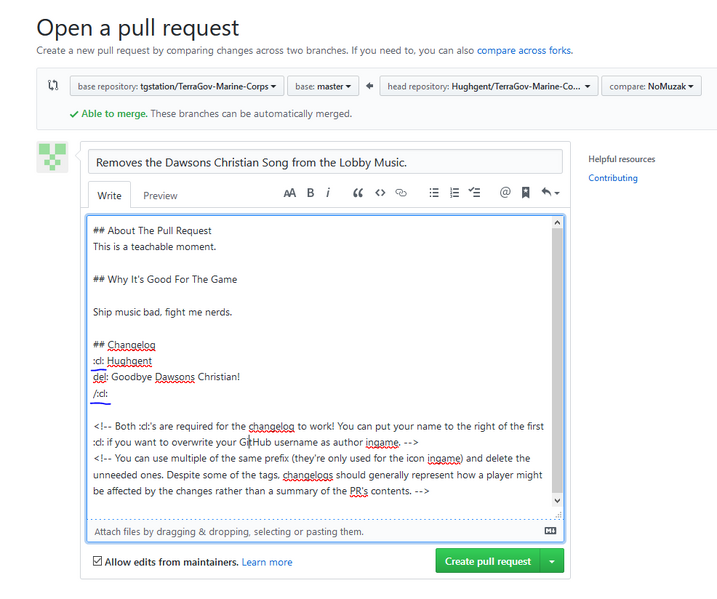The height and width of the screenshot is (599, 717).
Task: Expand Create pull request options arrow
Action: click(x=552, y=561)
